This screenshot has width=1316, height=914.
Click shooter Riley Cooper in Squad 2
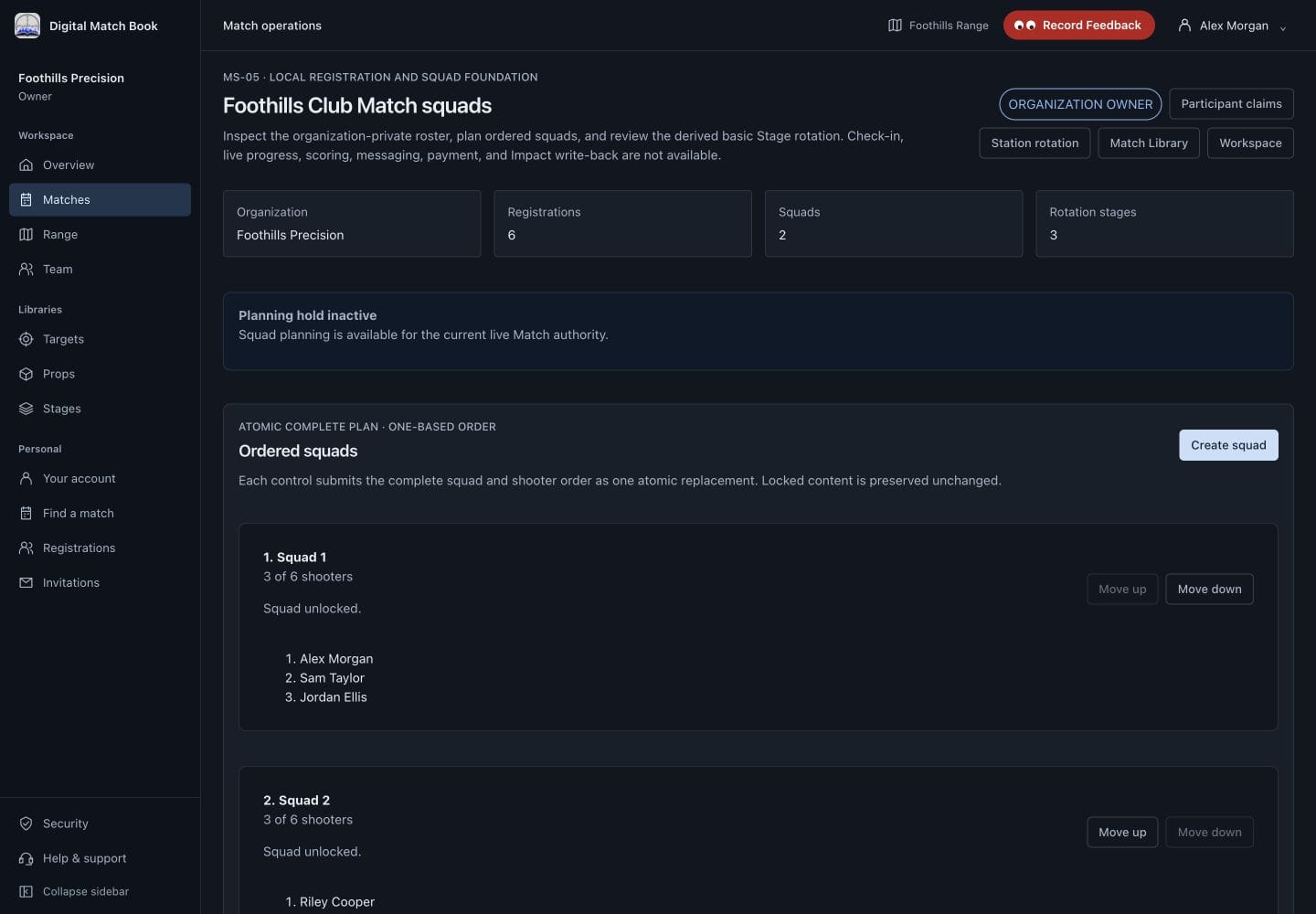[337, 902]
